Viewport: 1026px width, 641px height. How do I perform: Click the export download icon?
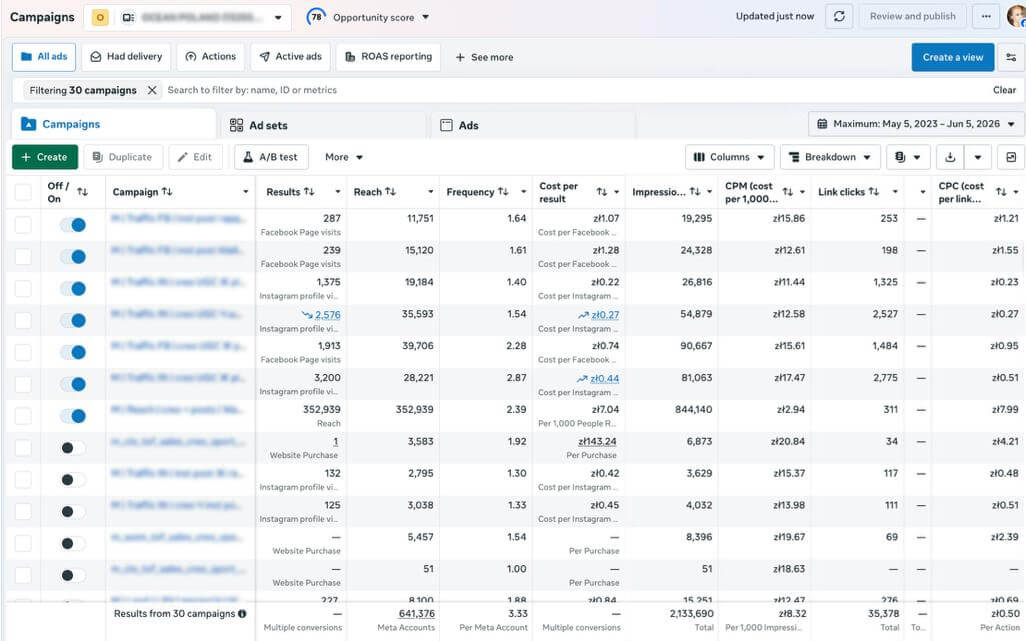click(x=950, y=157)
